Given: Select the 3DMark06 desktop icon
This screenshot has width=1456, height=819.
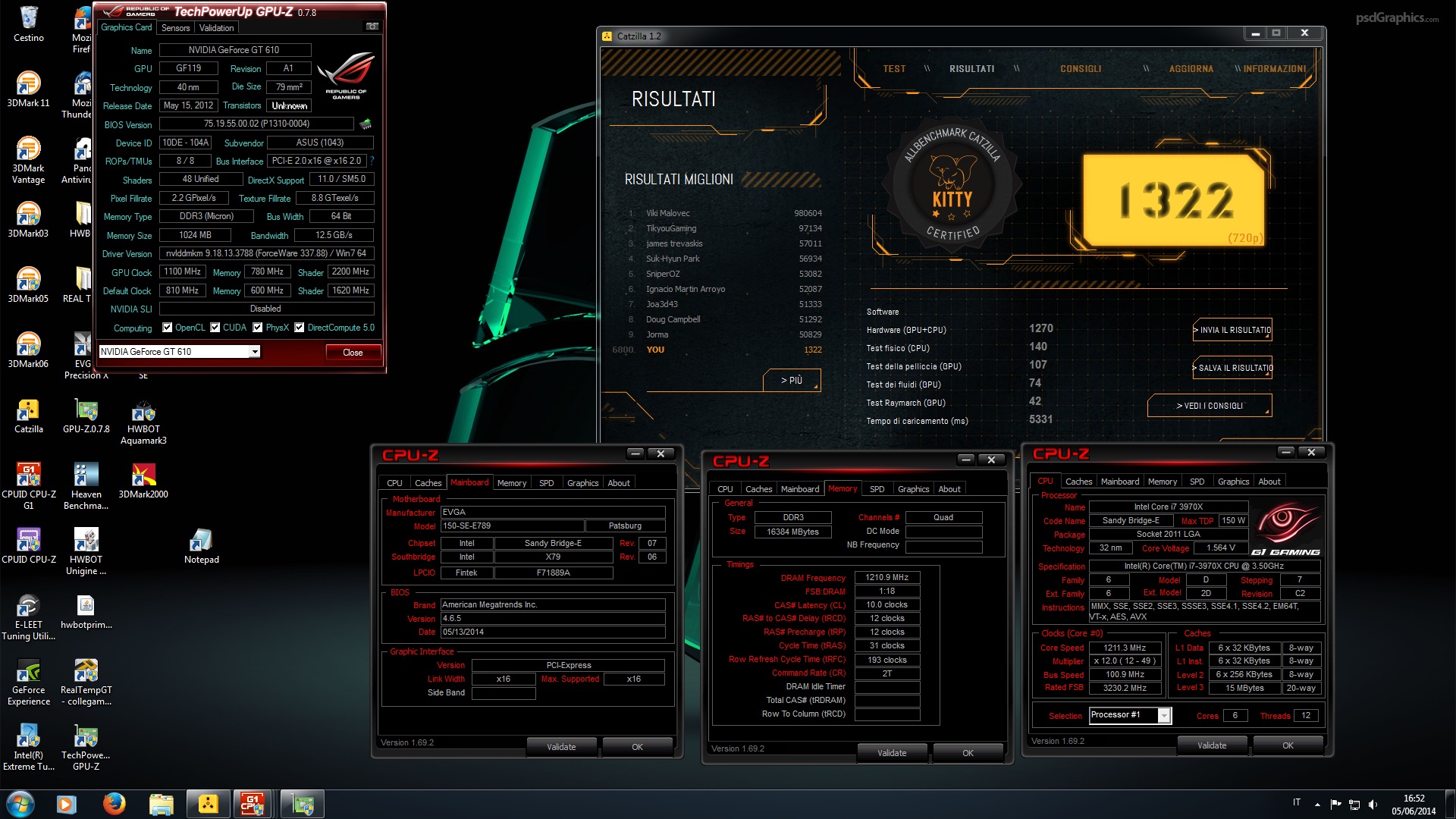Looking at the screenshot, I should [29, 350].
